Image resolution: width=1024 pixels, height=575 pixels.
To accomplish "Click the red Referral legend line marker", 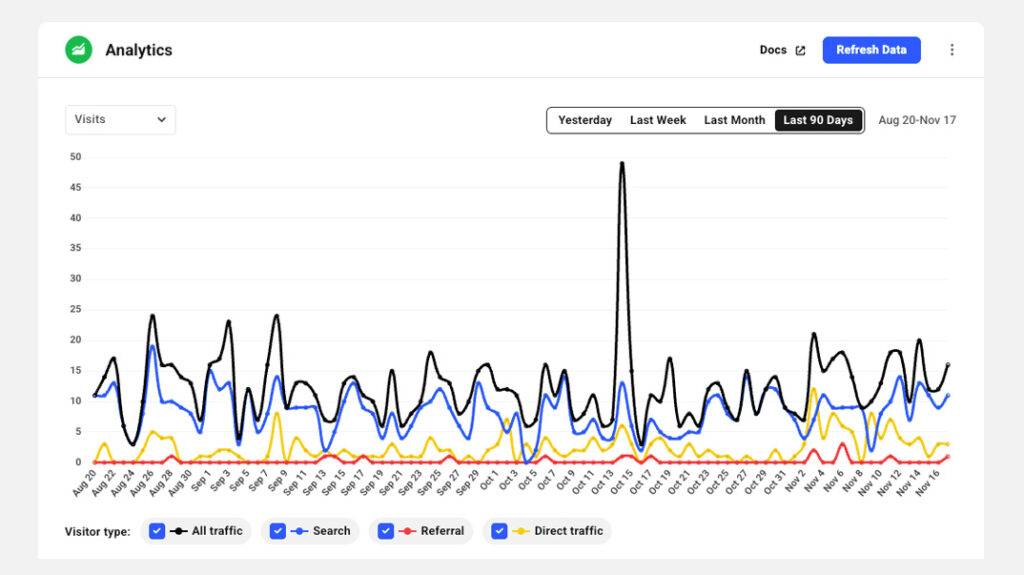I will [407, 531].
